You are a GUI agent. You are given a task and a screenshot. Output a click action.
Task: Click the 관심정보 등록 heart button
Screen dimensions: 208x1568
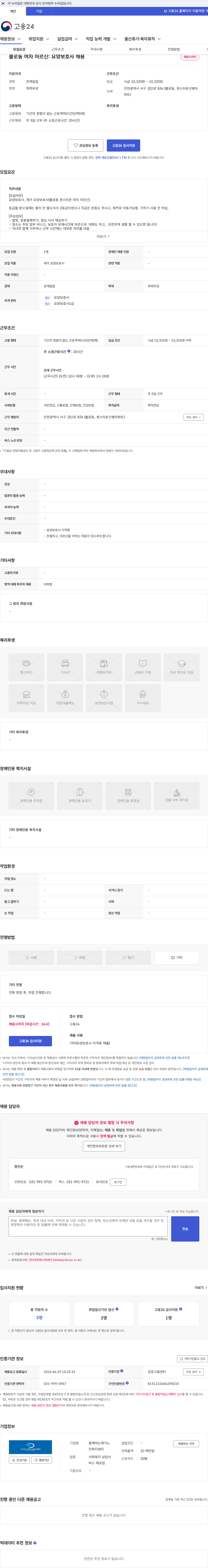click(x=85, y=145)
